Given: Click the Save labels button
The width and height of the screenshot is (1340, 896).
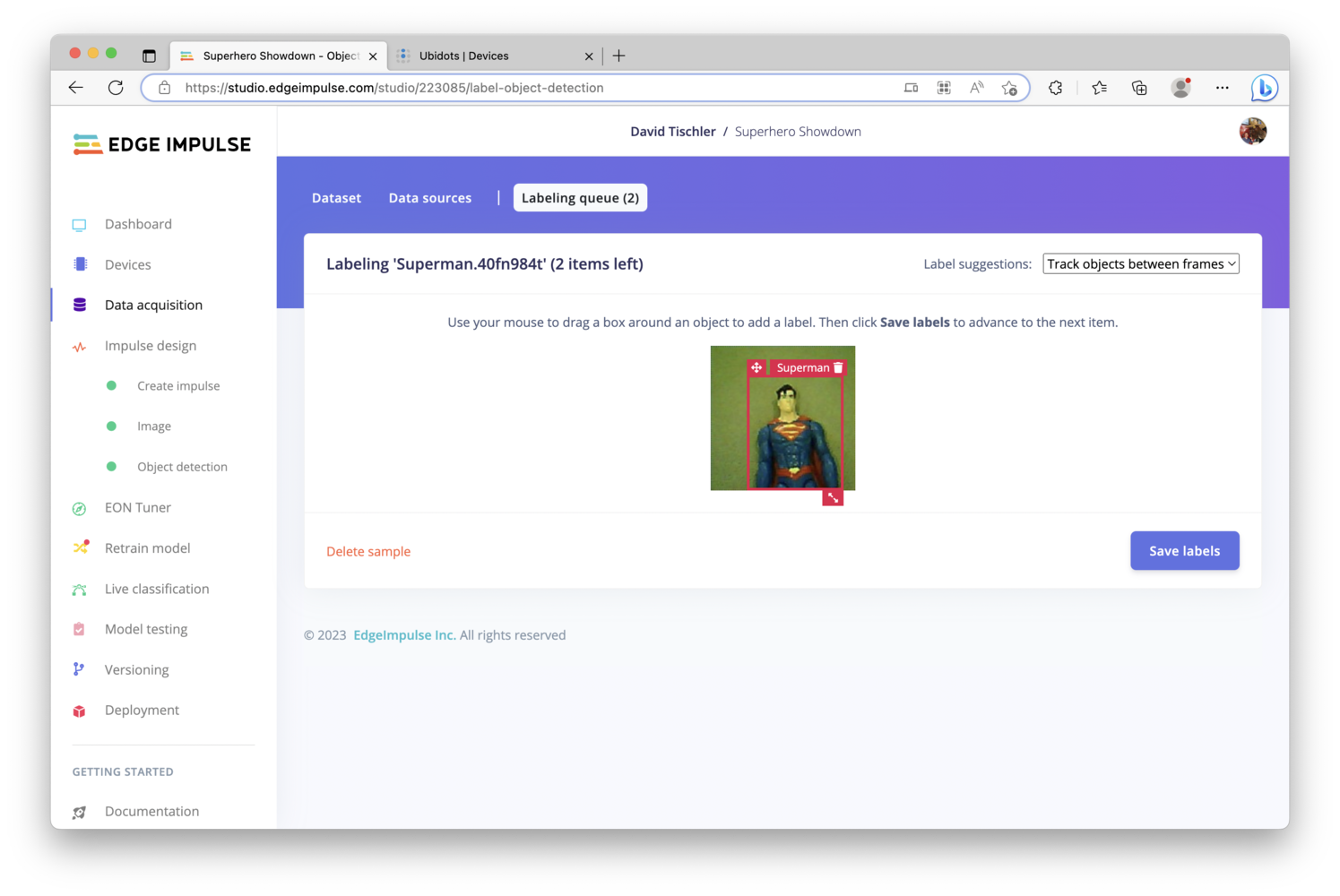Looking at the screenshot, I should click(x=1184, y=551).
